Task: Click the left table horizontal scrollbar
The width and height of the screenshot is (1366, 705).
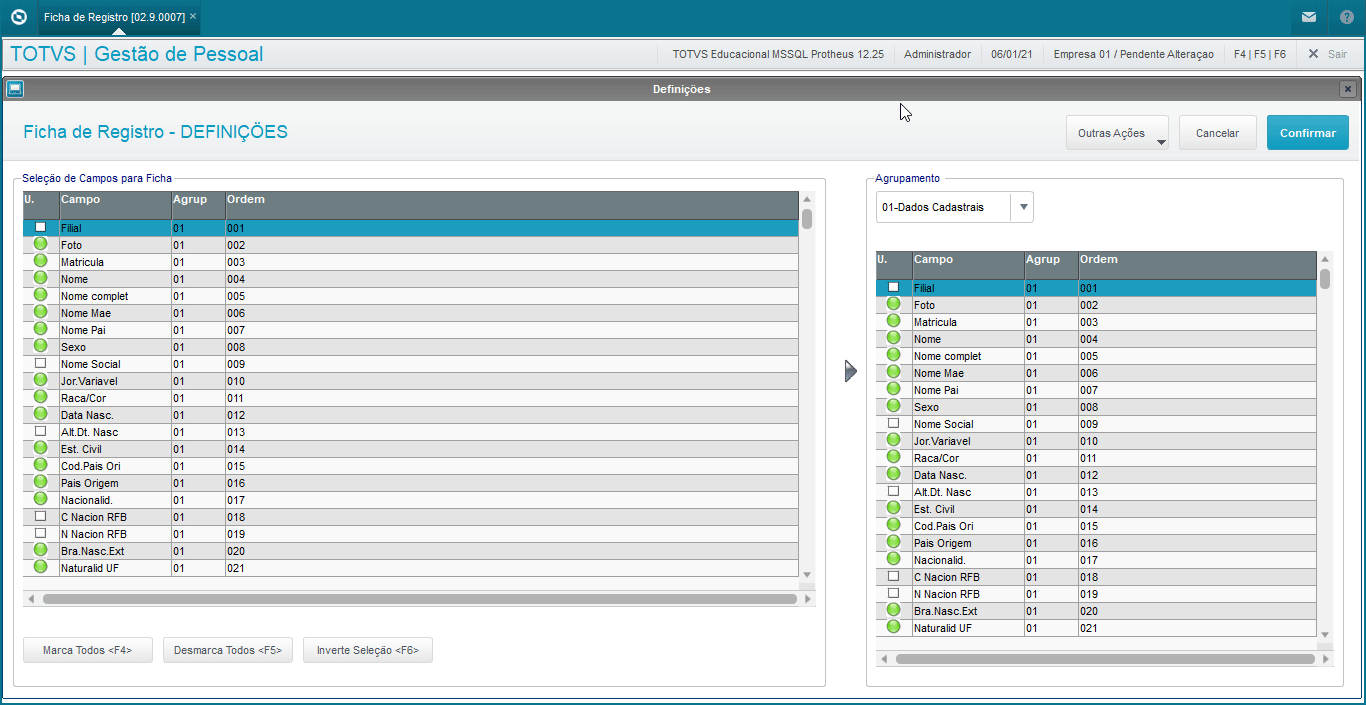Action: [x=419, y=599]
